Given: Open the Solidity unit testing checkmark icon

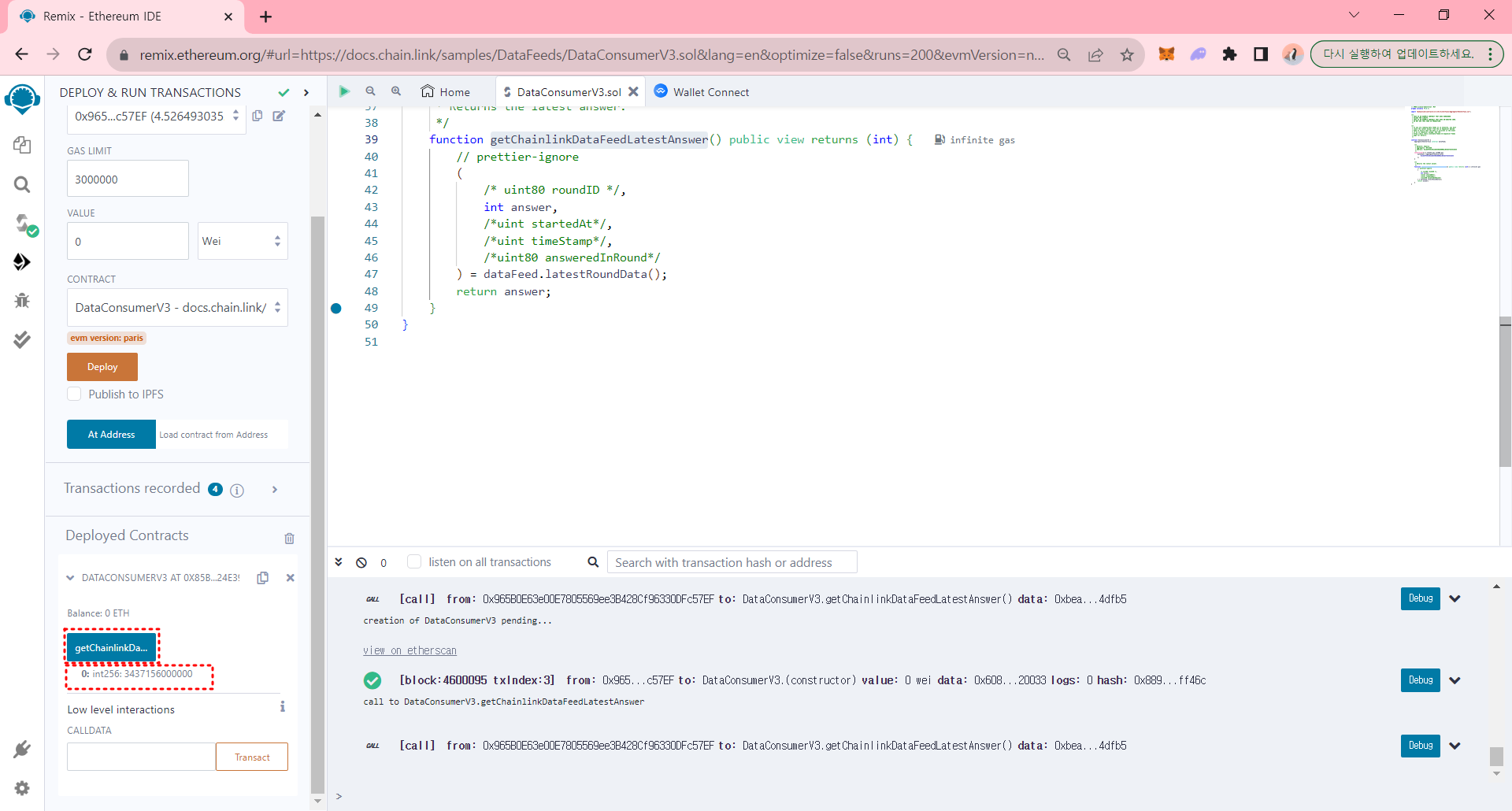Looking at the screenshot, I should [x=22, y=339].
